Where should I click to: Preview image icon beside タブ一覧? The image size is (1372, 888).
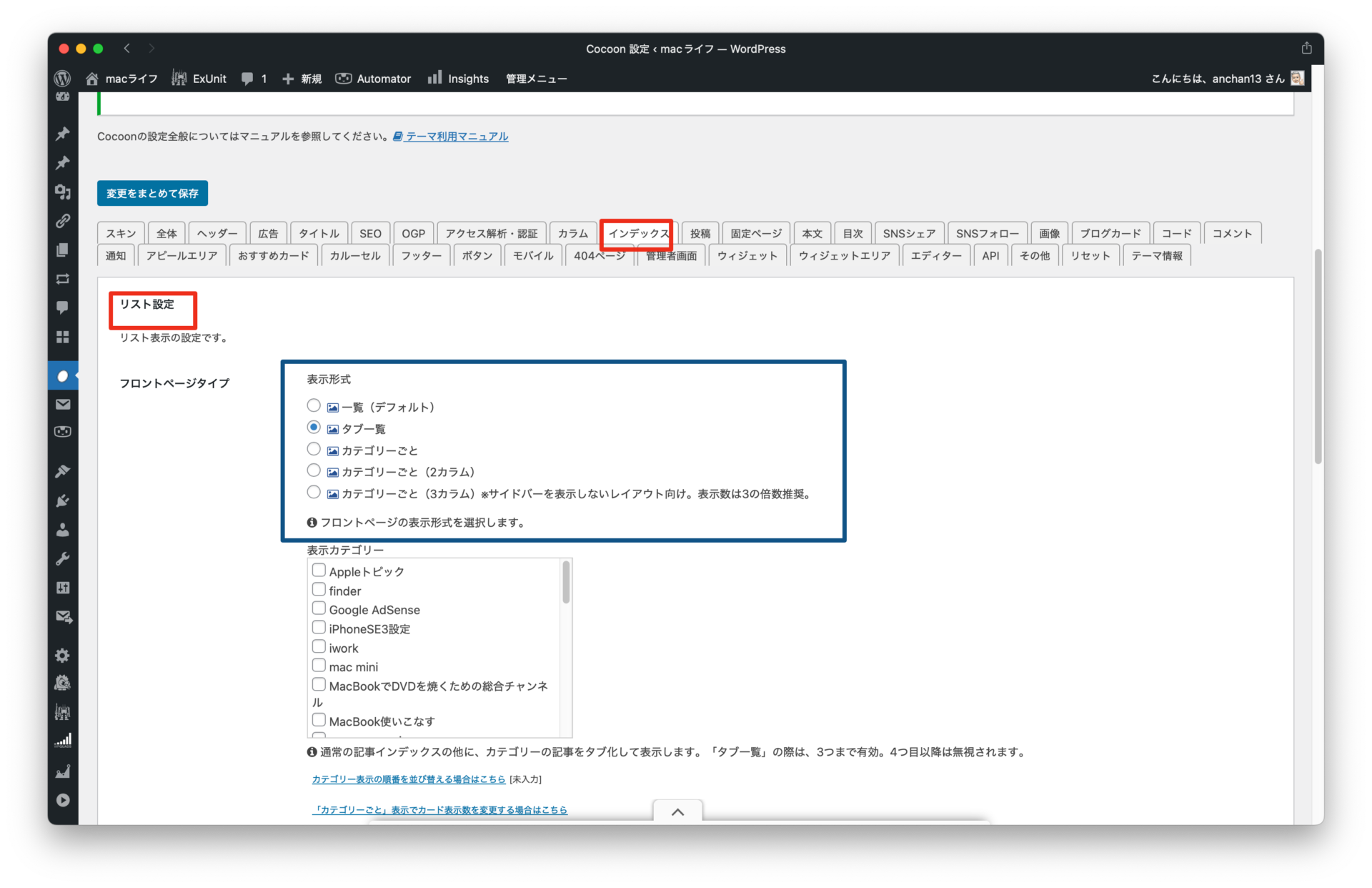(x=332, y=429)
